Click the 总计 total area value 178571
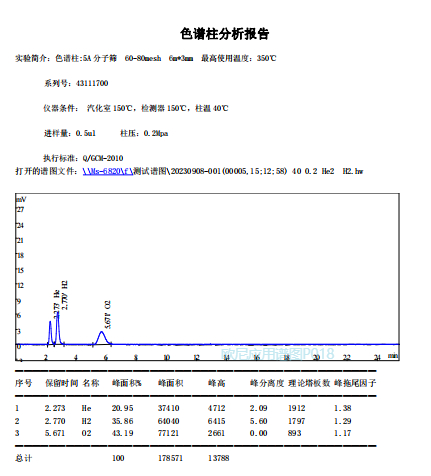Image resolution: width=431 pixels, height=476 pixels. (x=170, y=458)
